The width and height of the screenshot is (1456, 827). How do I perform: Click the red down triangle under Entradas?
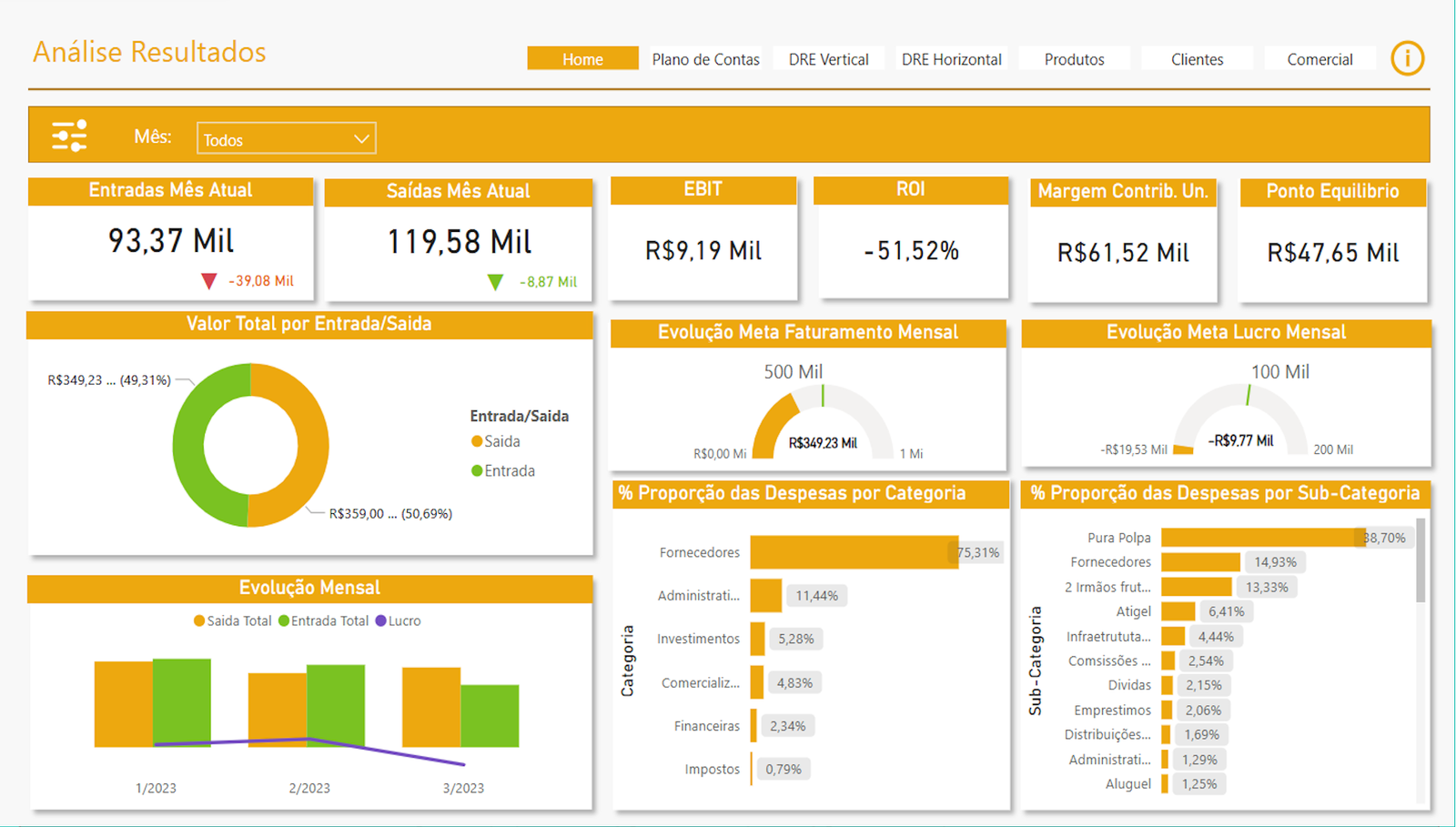click(209, 281)
